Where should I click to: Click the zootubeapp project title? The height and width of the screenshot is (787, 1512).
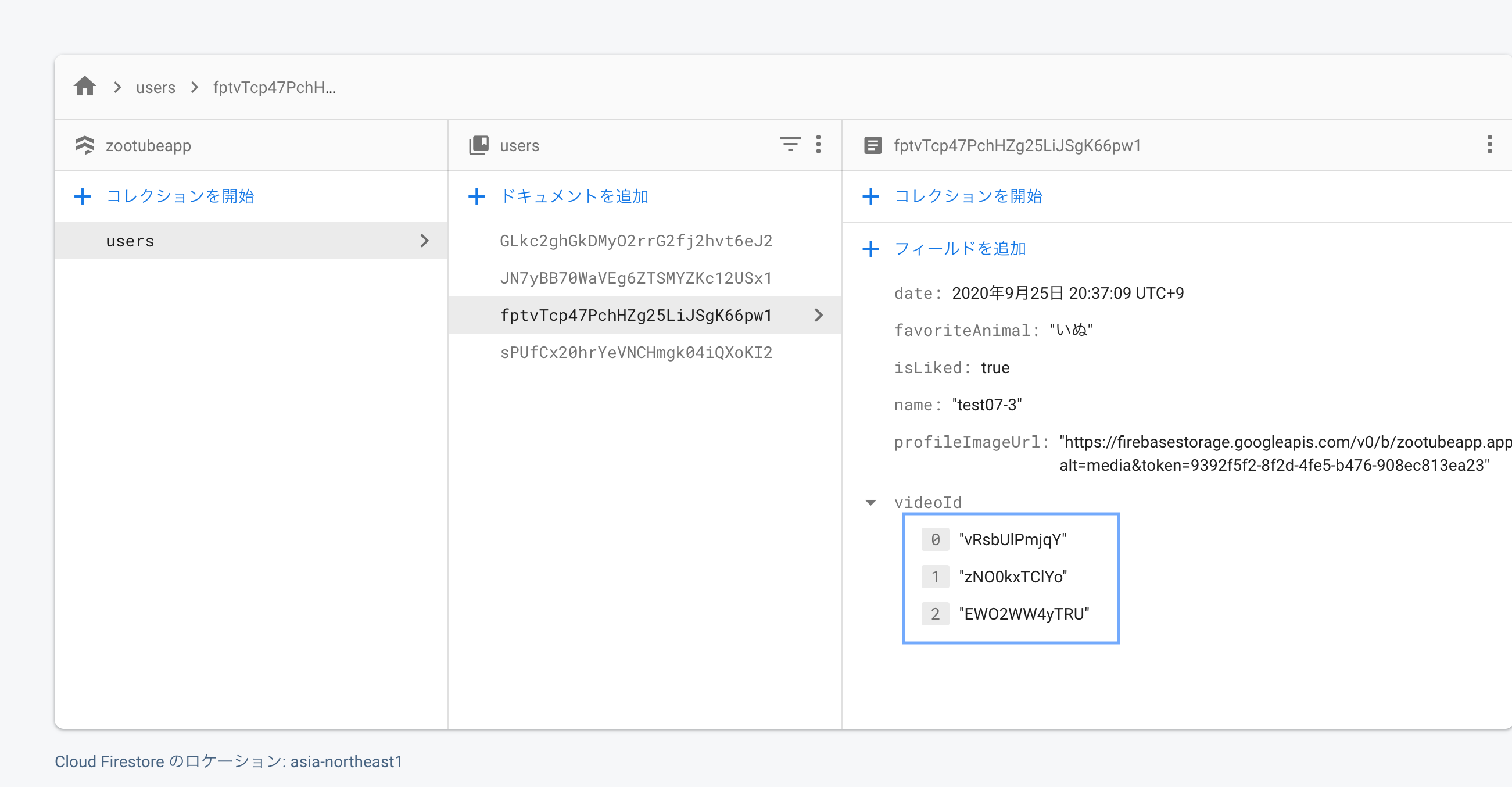[x=149, y=146]
